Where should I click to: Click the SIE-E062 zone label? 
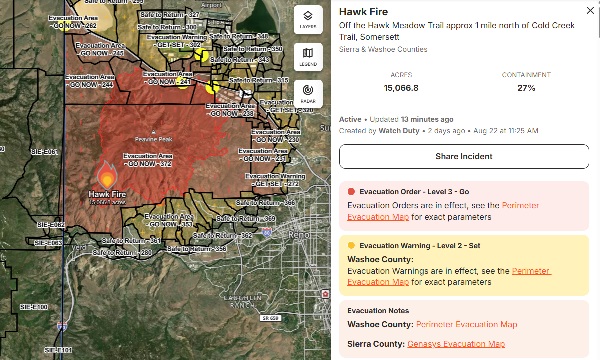(51, 225)
